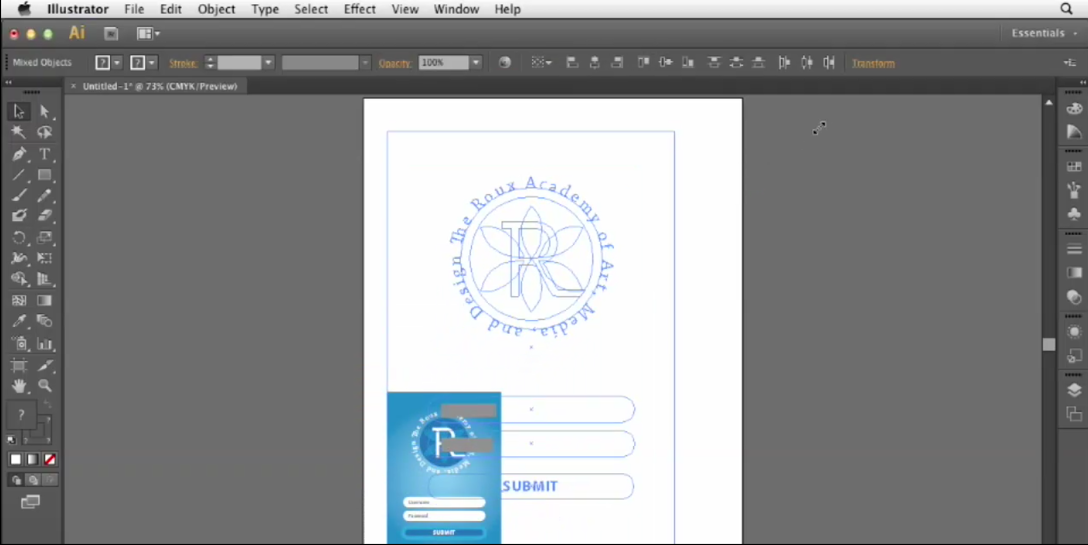
Task: Select the Line Segment tool
Action: click(19, 175)
